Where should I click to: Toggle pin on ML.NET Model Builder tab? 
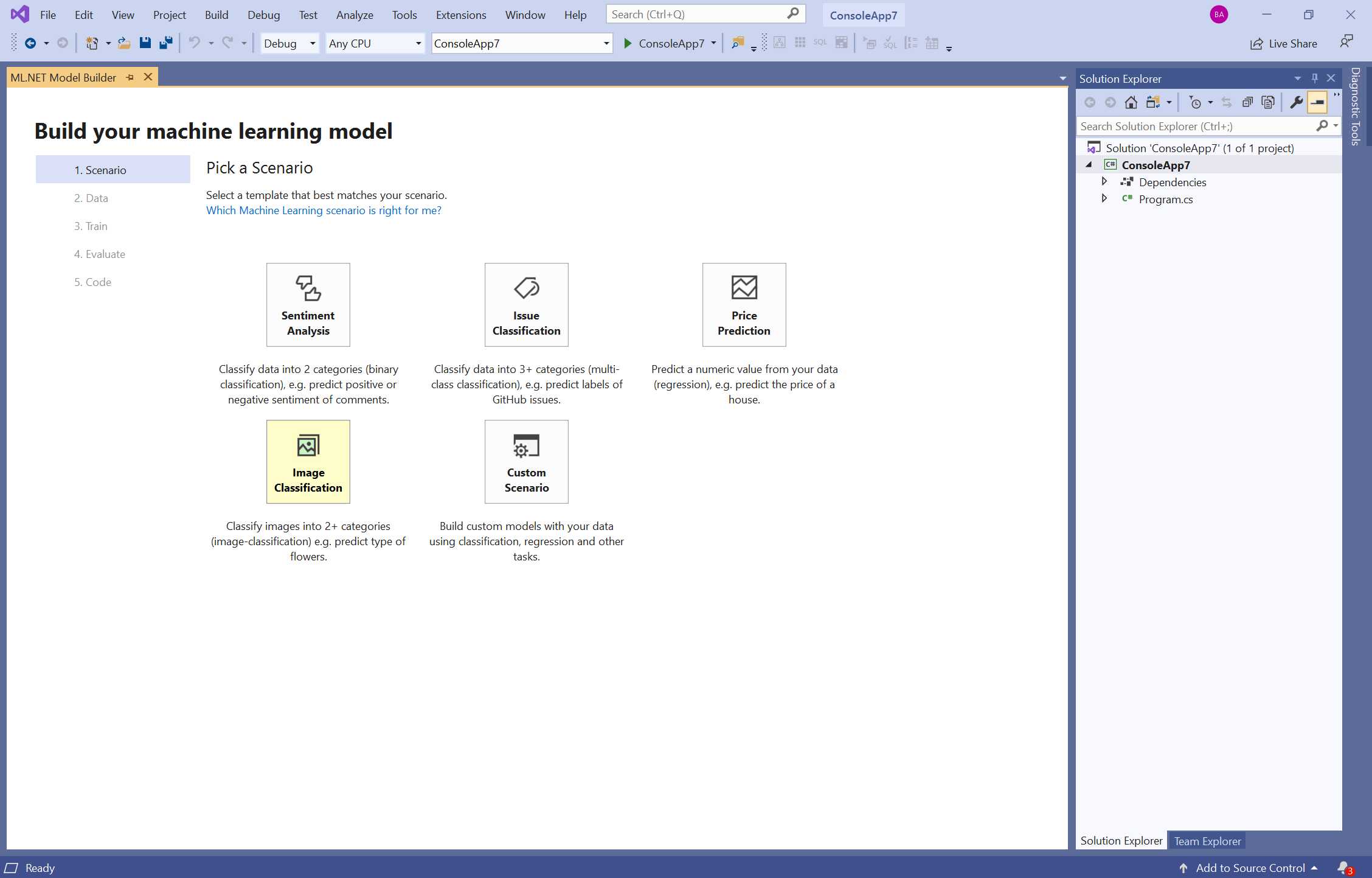130,77
